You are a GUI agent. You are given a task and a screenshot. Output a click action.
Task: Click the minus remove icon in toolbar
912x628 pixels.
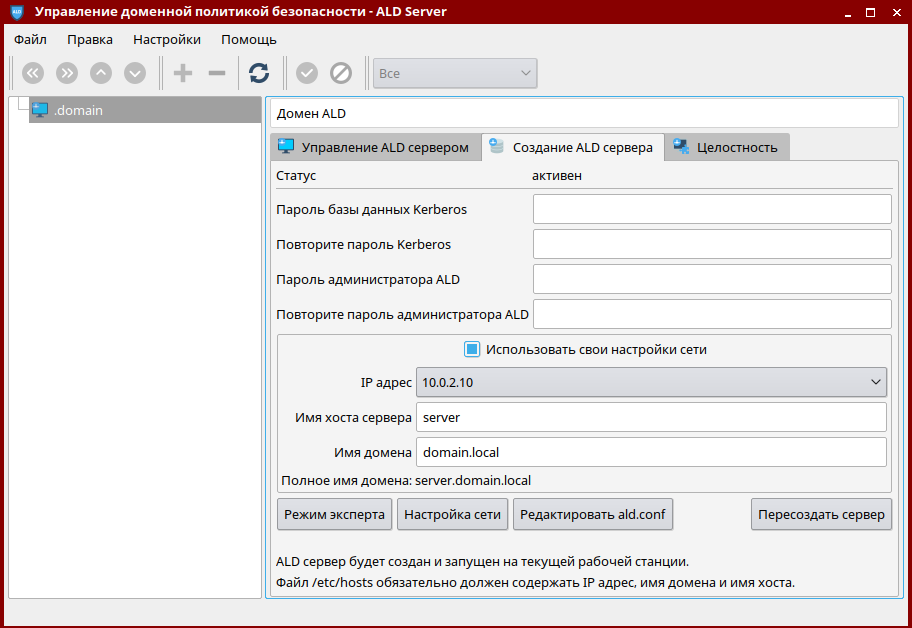tap(217, 73)
